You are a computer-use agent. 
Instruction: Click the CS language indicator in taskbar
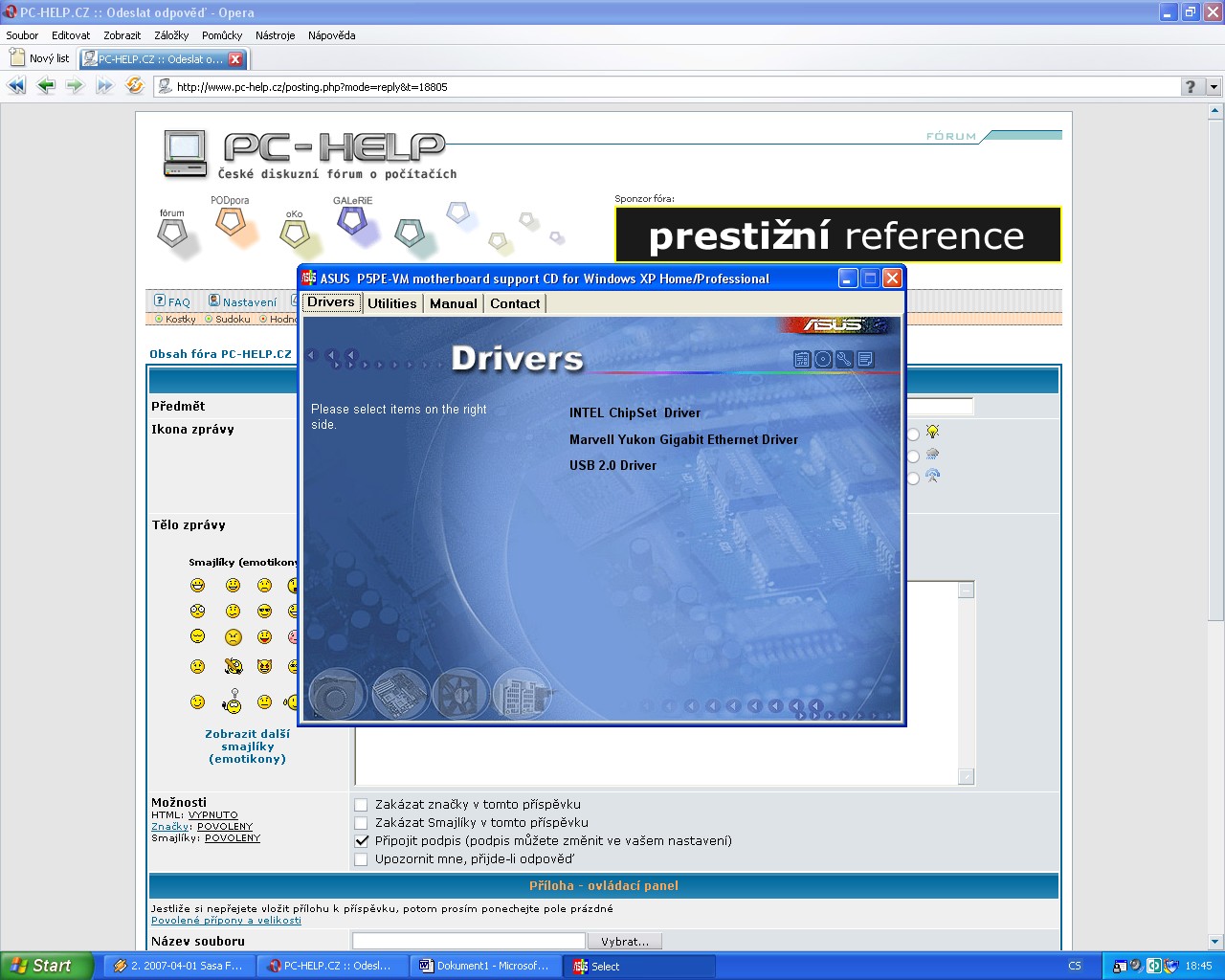point(1075,967)
